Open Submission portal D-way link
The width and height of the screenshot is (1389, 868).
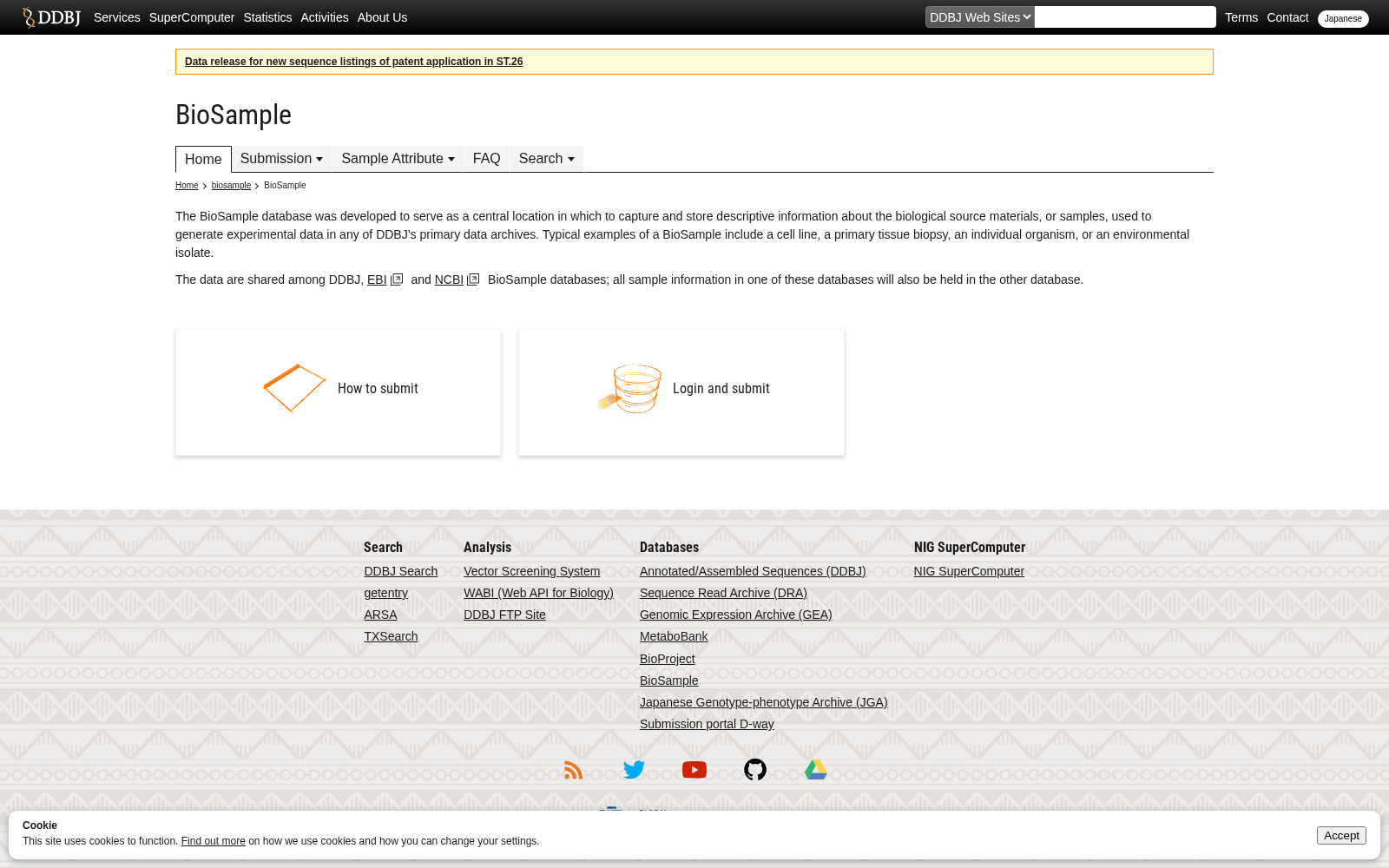[x=707, y=724]
